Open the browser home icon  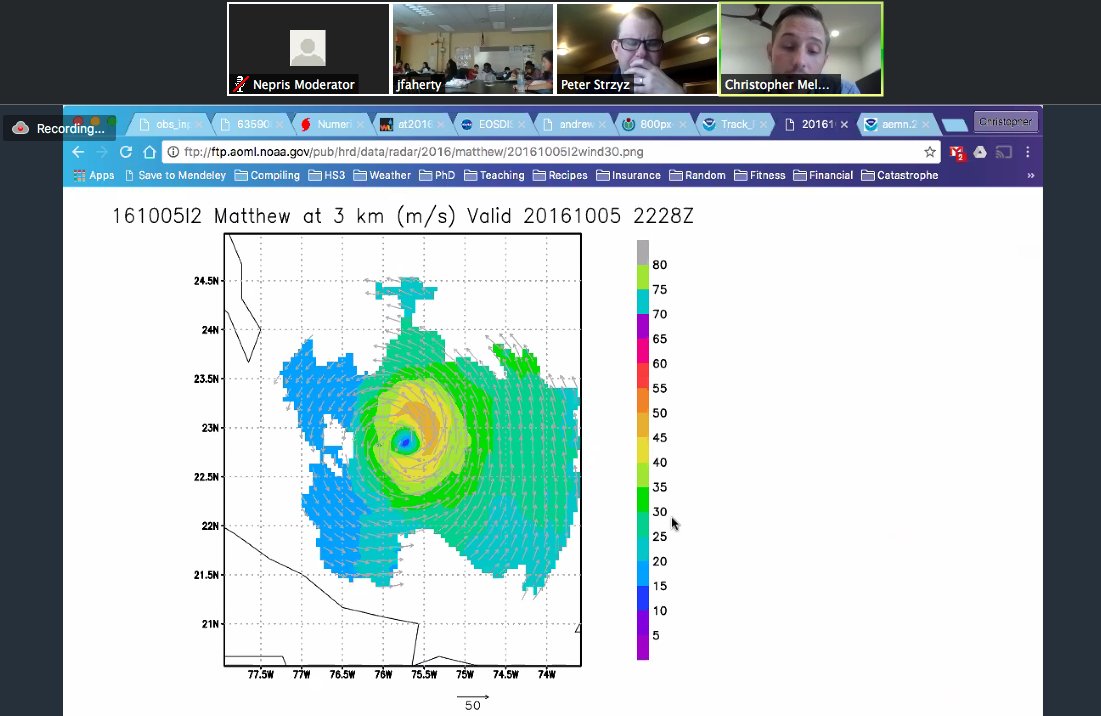[x=150, y=152]
